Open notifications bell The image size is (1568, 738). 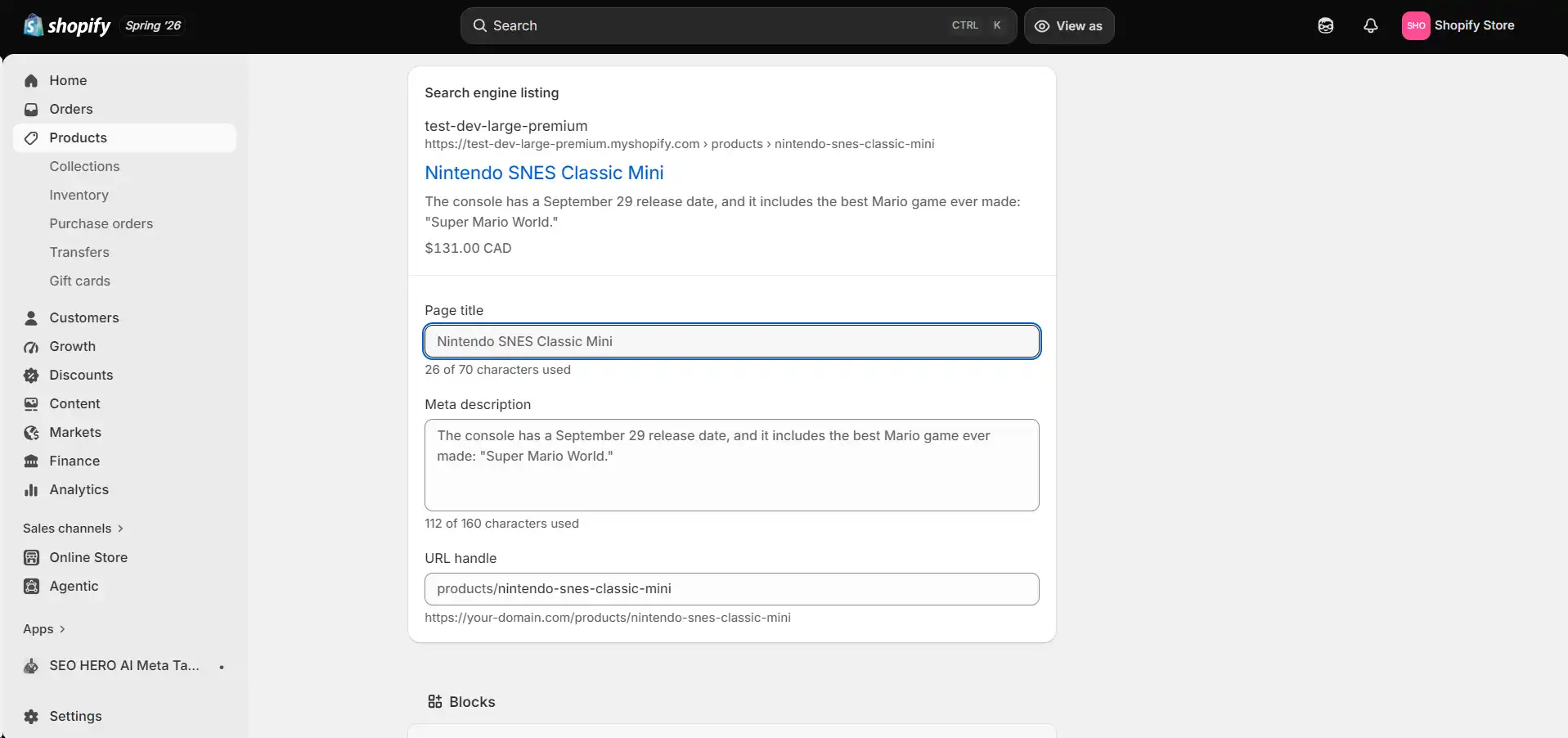(x=1371, y=25)
